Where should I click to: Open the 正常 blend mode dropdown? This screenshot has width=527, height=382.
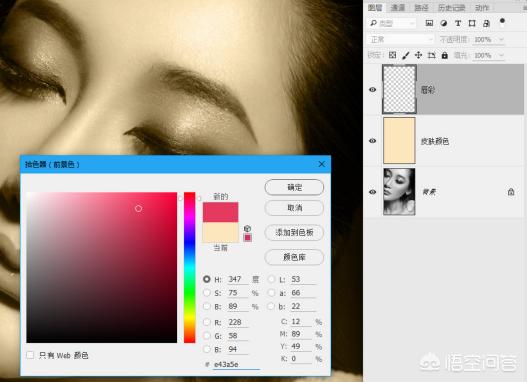click(x=401, y=40)
